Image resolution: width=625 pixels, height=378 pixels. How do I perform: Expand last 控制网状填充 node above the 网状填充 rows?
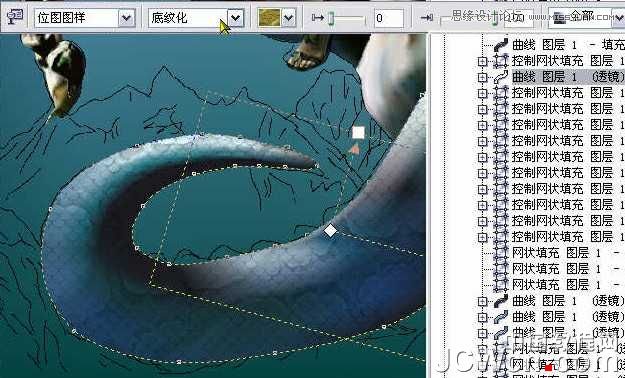[482, 237]
